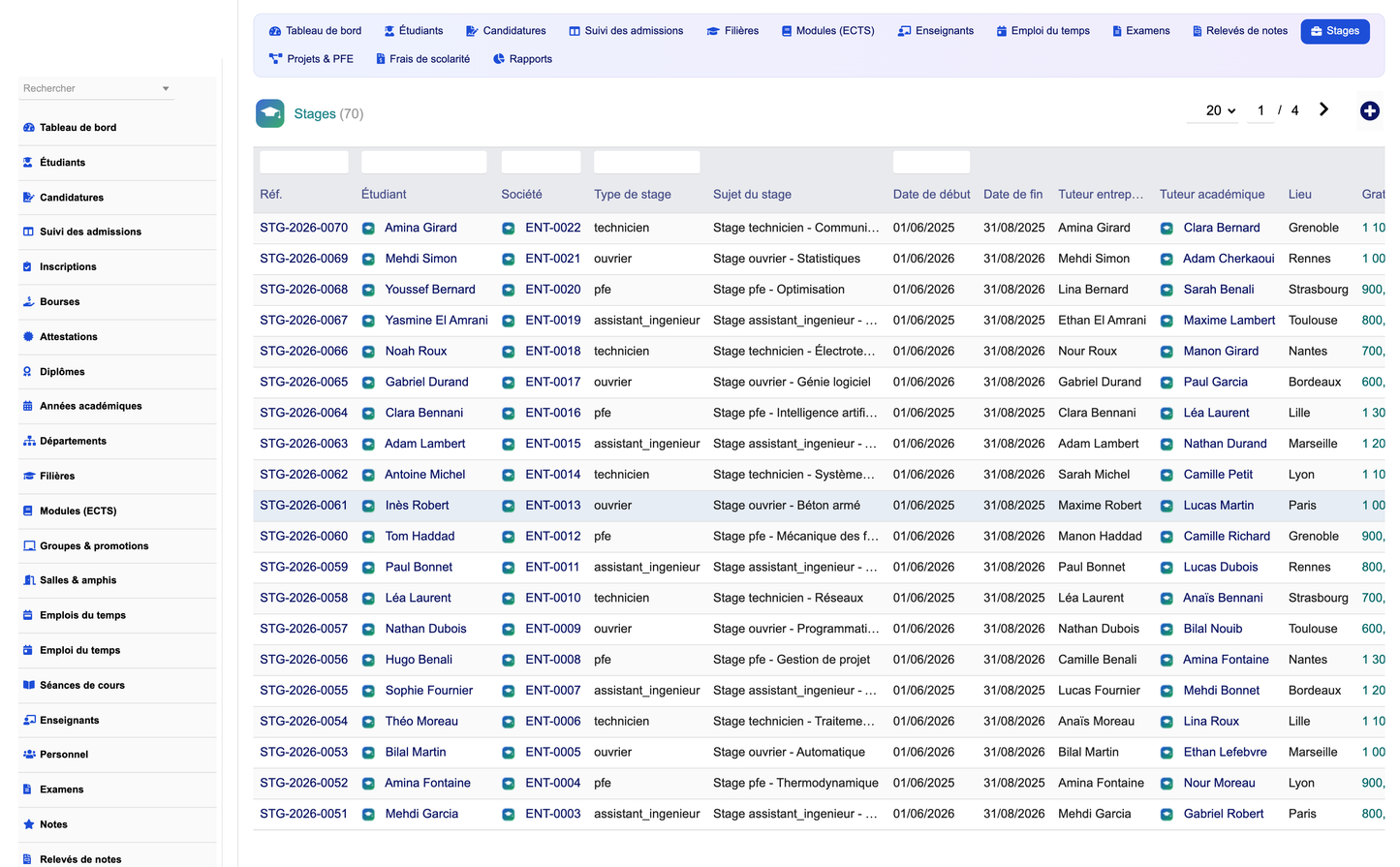Click the Départements sidebar icon
The height and width of the screenshot is (867, 1400).
coord(29,441)
